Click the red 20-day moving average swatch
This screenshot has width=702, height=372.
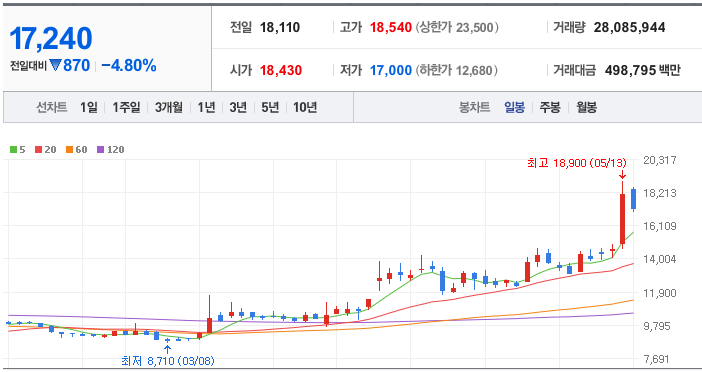[x=39, y=150]
